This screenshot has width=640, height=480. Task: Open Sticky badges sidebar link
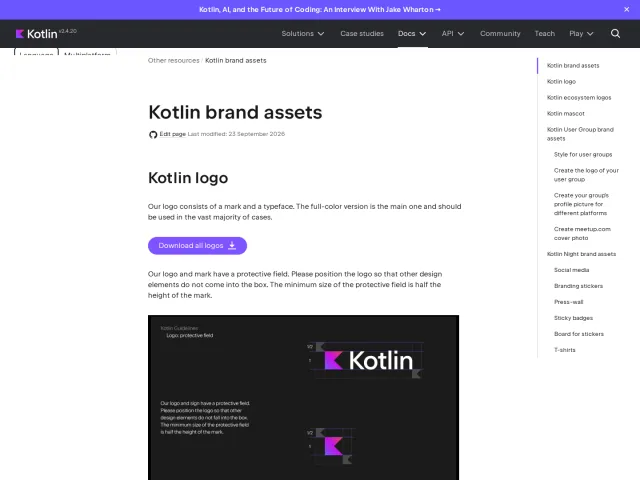pyautogui.click(x=573, y=318)
